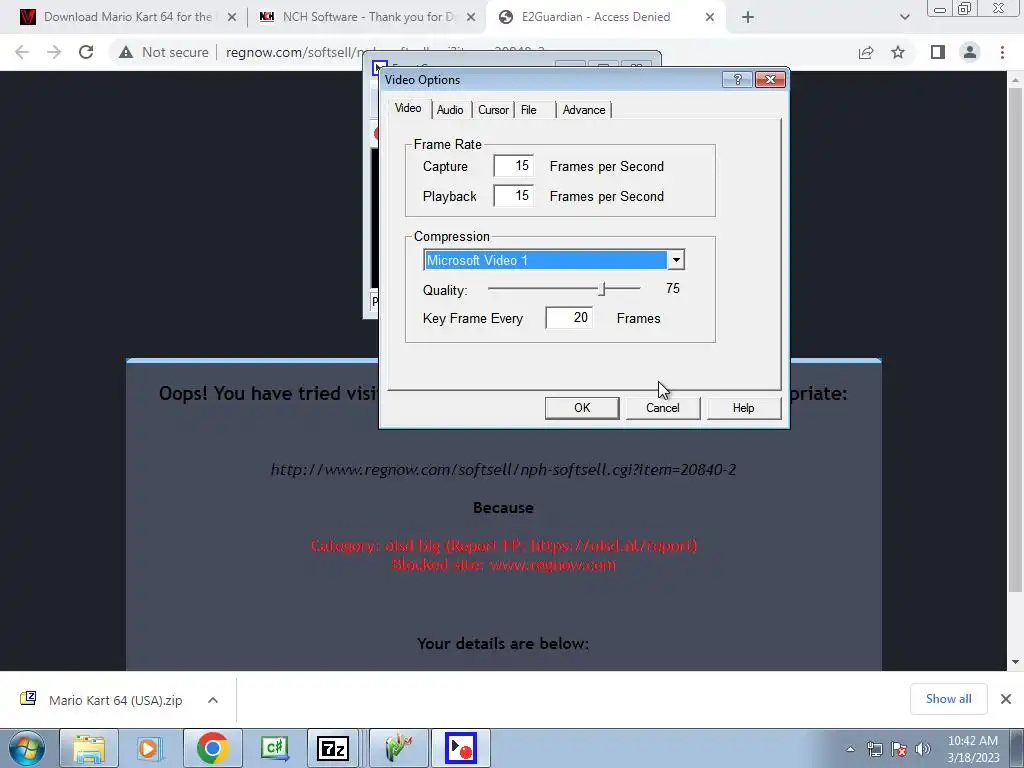Click the blocked regnow.com URL text on page
The width and height of the screenshot is (1024, 768).
point(504,470)
